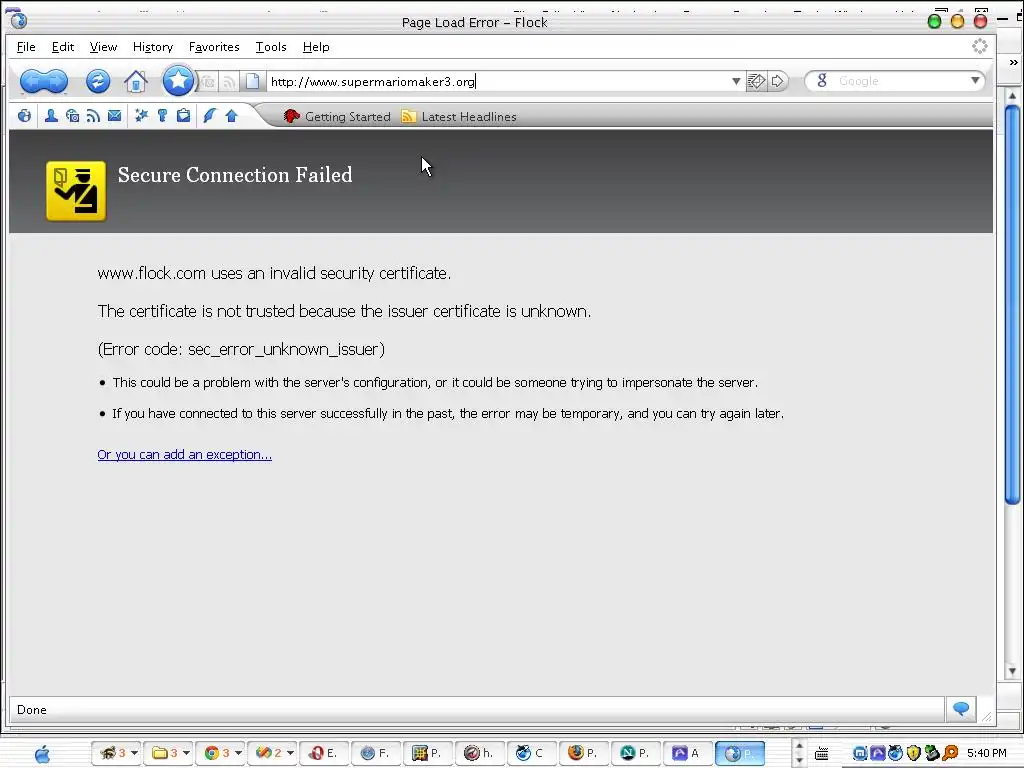This screenshot has width=1024, height=768.
Task: Click the yellow security officer warning icon
Action: point(76,191)
